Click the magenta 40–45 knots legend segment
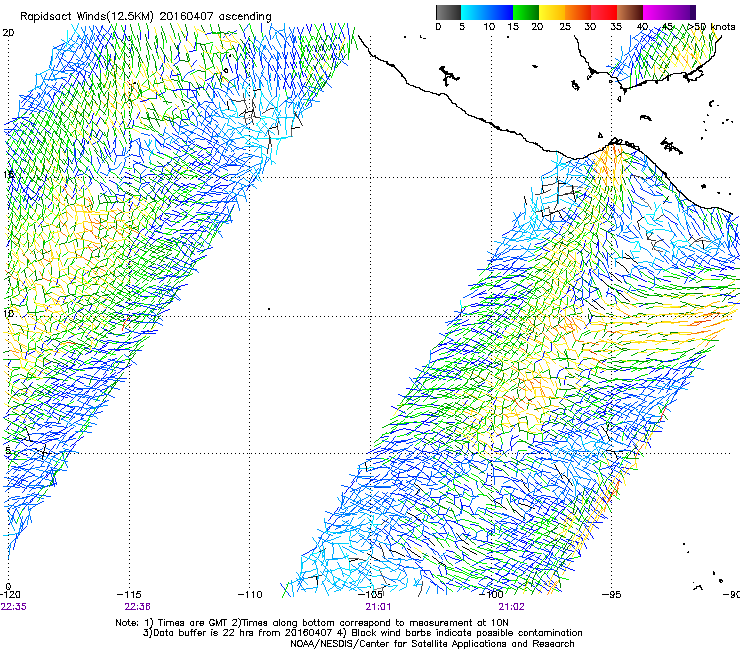This screenshot has height=650, width=740. [656, 12]
